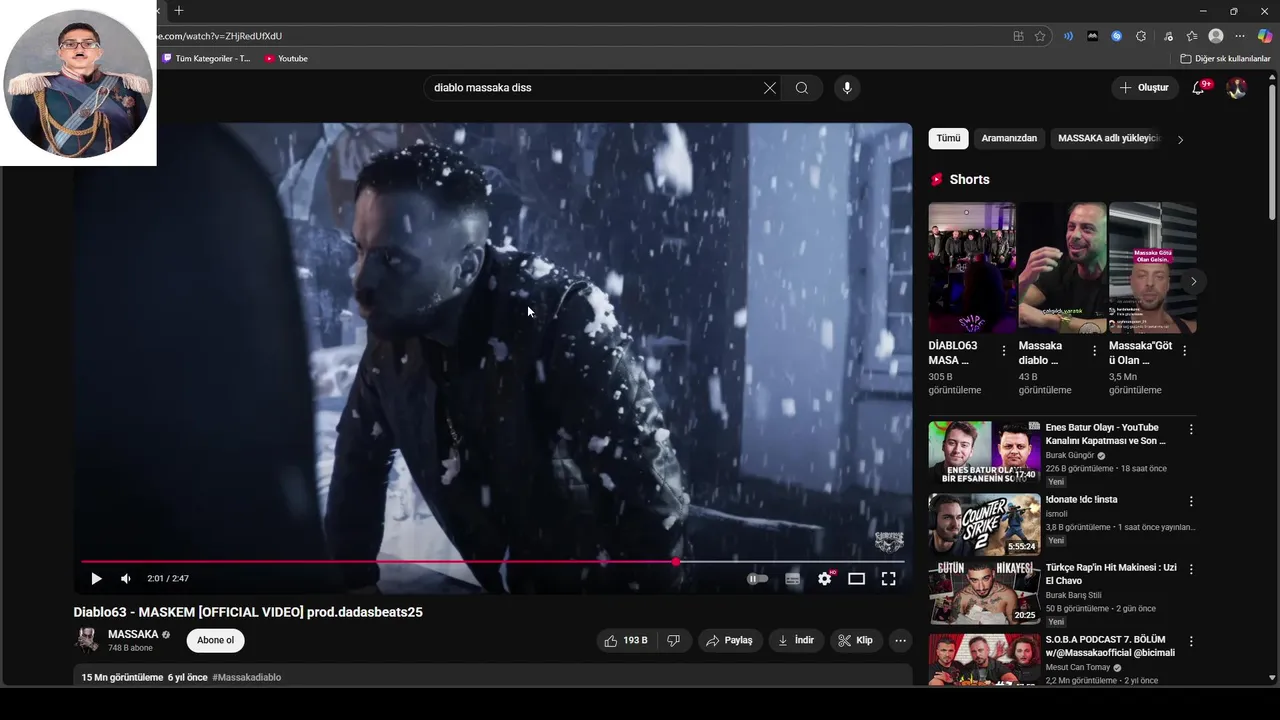Switch to theater mode
This screenshot has height=720, width=1280.
point(856,578)
